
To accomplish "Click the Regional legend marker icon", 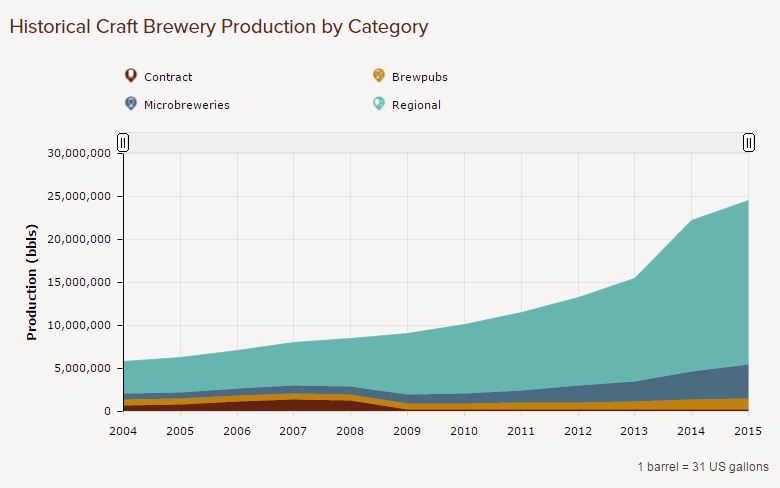I will [379, 103].
